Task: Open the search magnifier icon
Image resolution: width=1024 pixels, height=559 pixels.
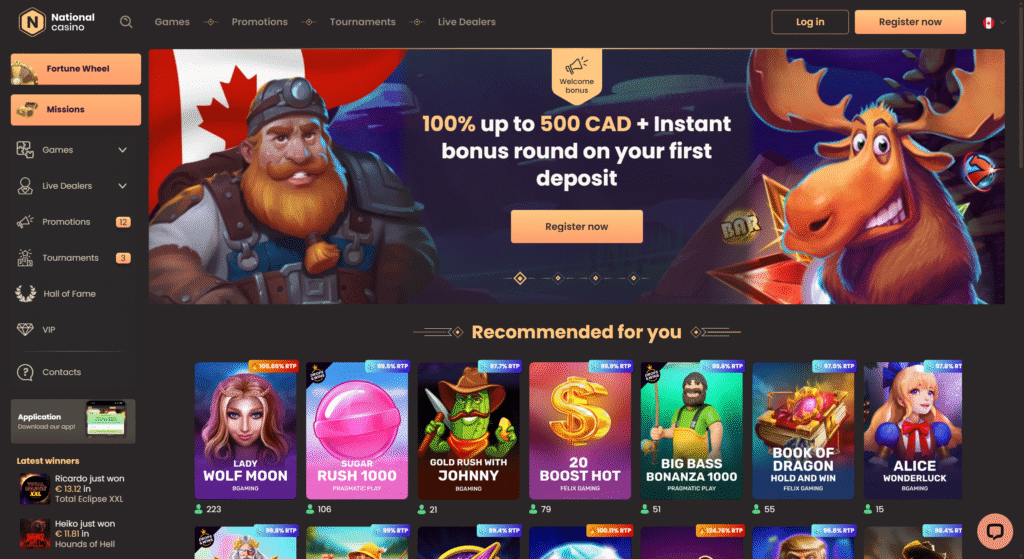Action: tap(126, 22)
